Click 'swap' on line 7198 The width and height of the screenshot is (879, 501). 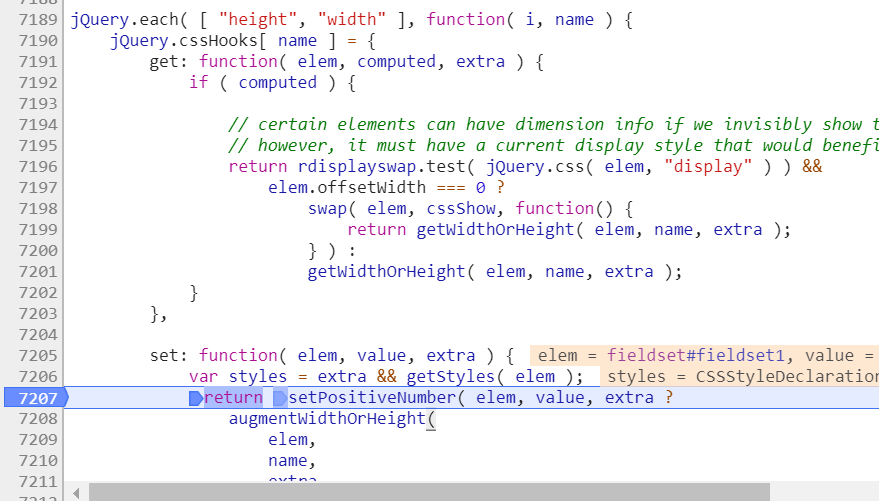(327, 208)
